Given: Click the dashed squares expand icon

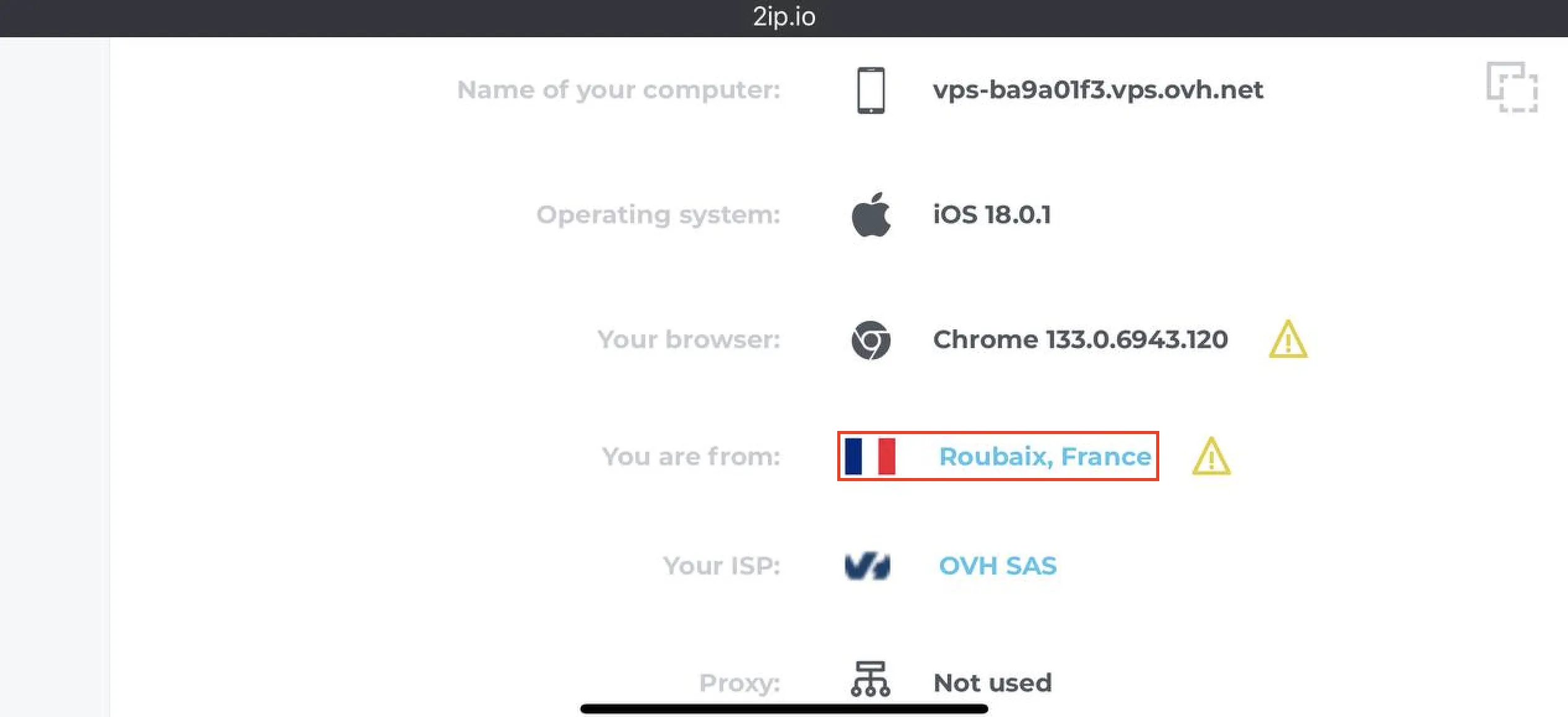Looking at the screenshot, I should (1512, 87).
